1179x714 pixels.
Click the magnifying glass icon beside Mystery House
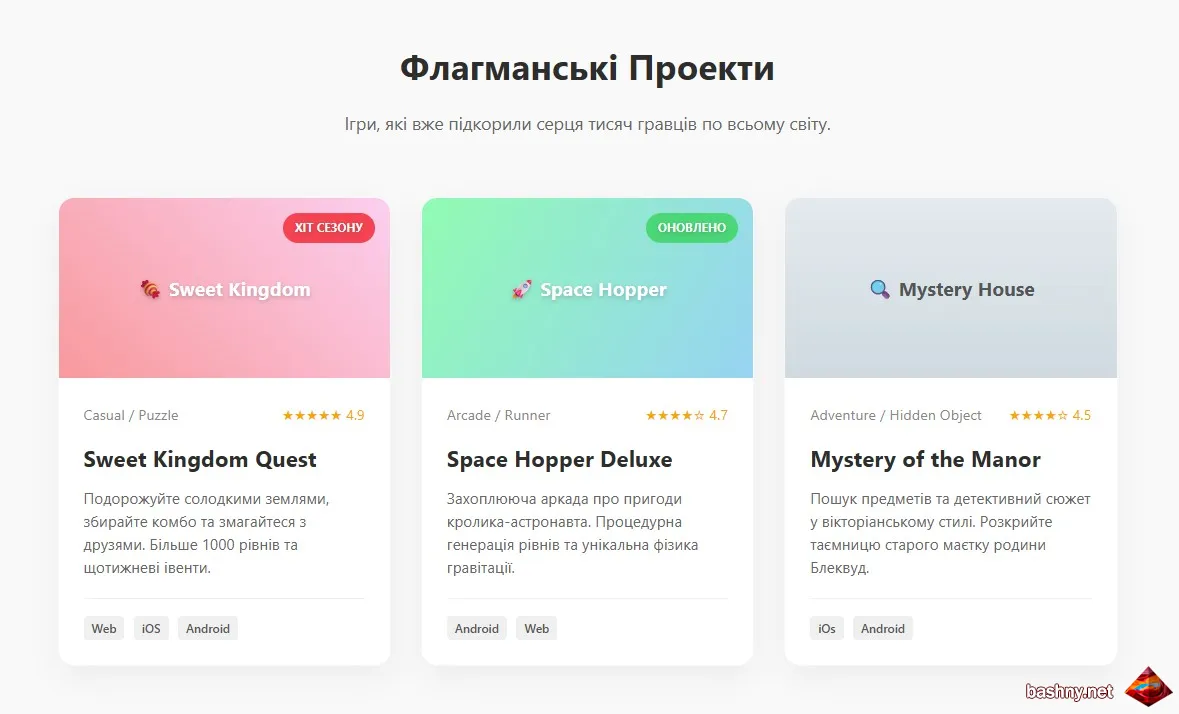(880, 289)
